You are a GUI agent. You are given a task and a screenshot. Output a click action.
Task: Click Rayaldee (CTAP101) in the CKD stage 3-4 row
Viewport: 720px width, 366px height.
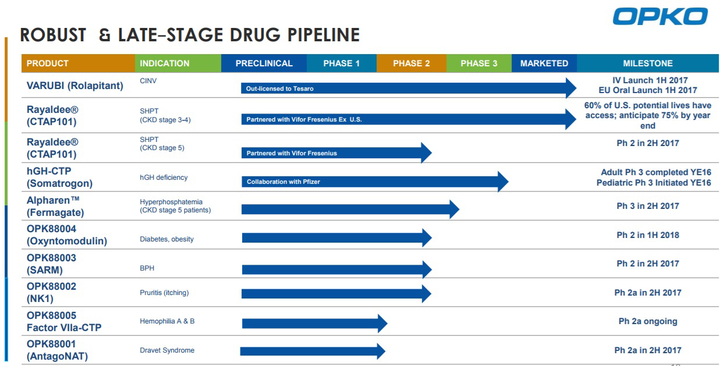click(52, 116)
